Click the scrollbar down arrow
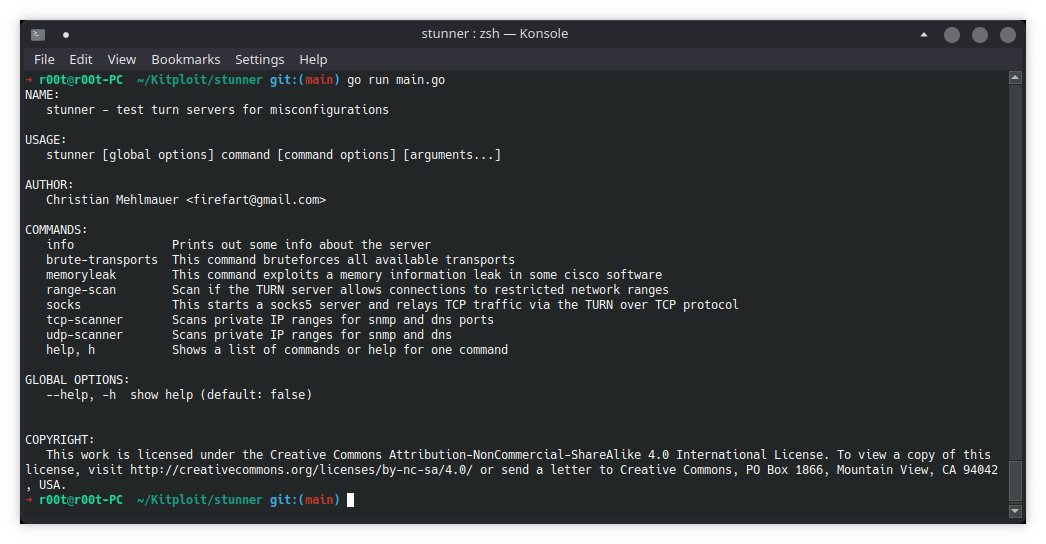This screenshot has height=544, width=1046. [x=1015, y=511]
